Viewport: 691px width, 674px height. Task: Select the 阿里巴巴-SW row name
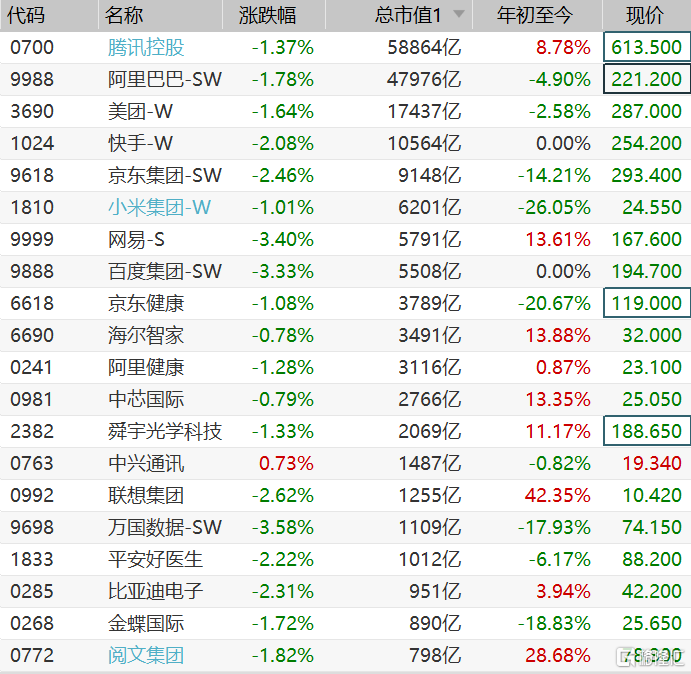pyautogui.click(x=164, y=79)
